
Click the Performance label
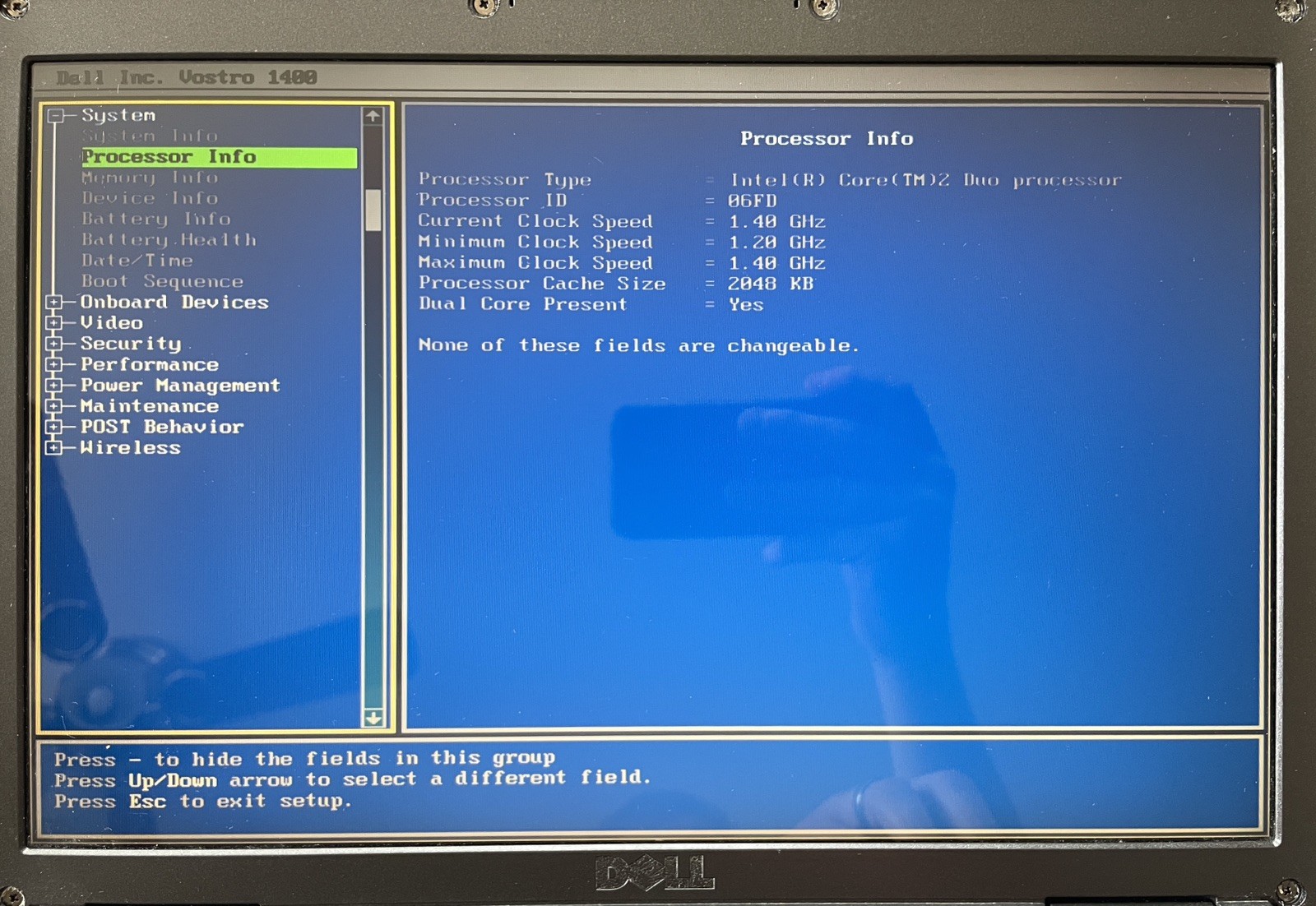pyautogui.click(x=150, y=364)
